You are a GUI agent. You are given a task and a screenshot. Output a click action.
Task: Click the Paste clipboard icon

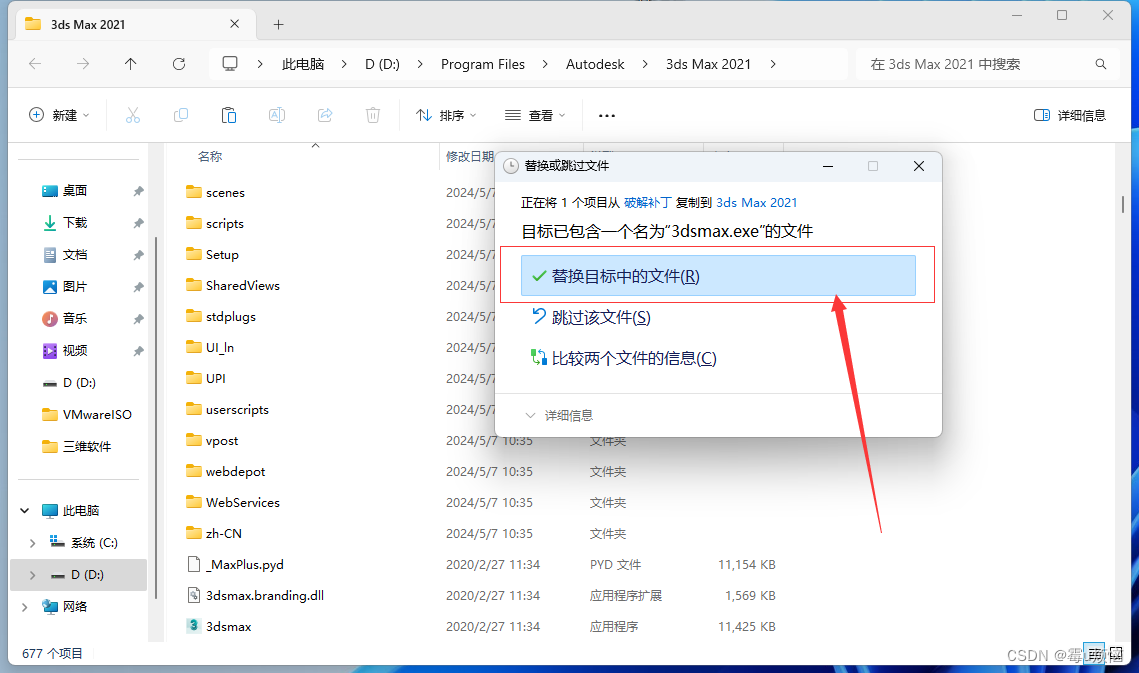click(229, 115)
